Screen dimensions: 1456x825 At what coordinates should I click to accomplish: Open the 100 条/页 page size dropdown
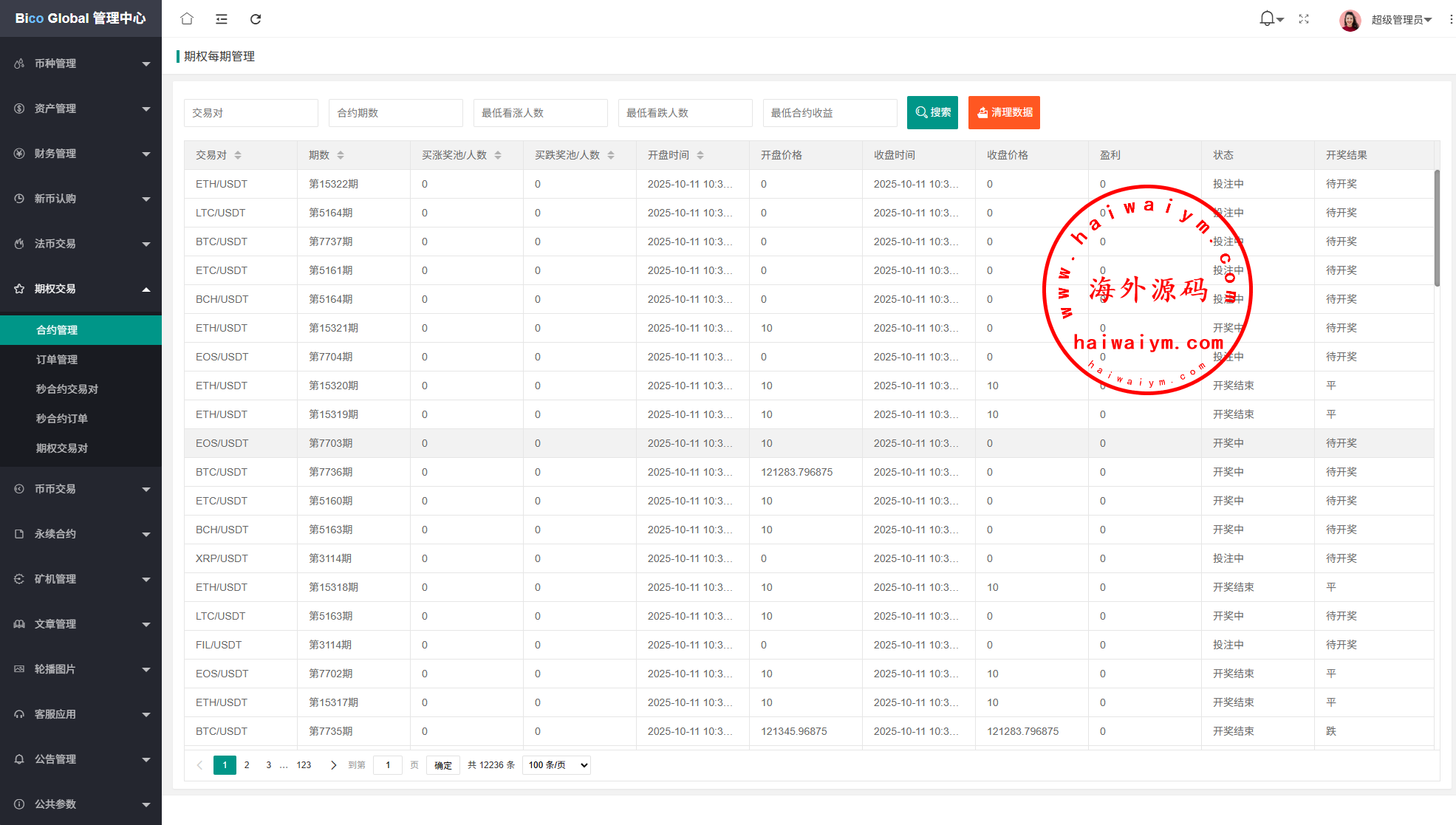(x=556, y=765)
